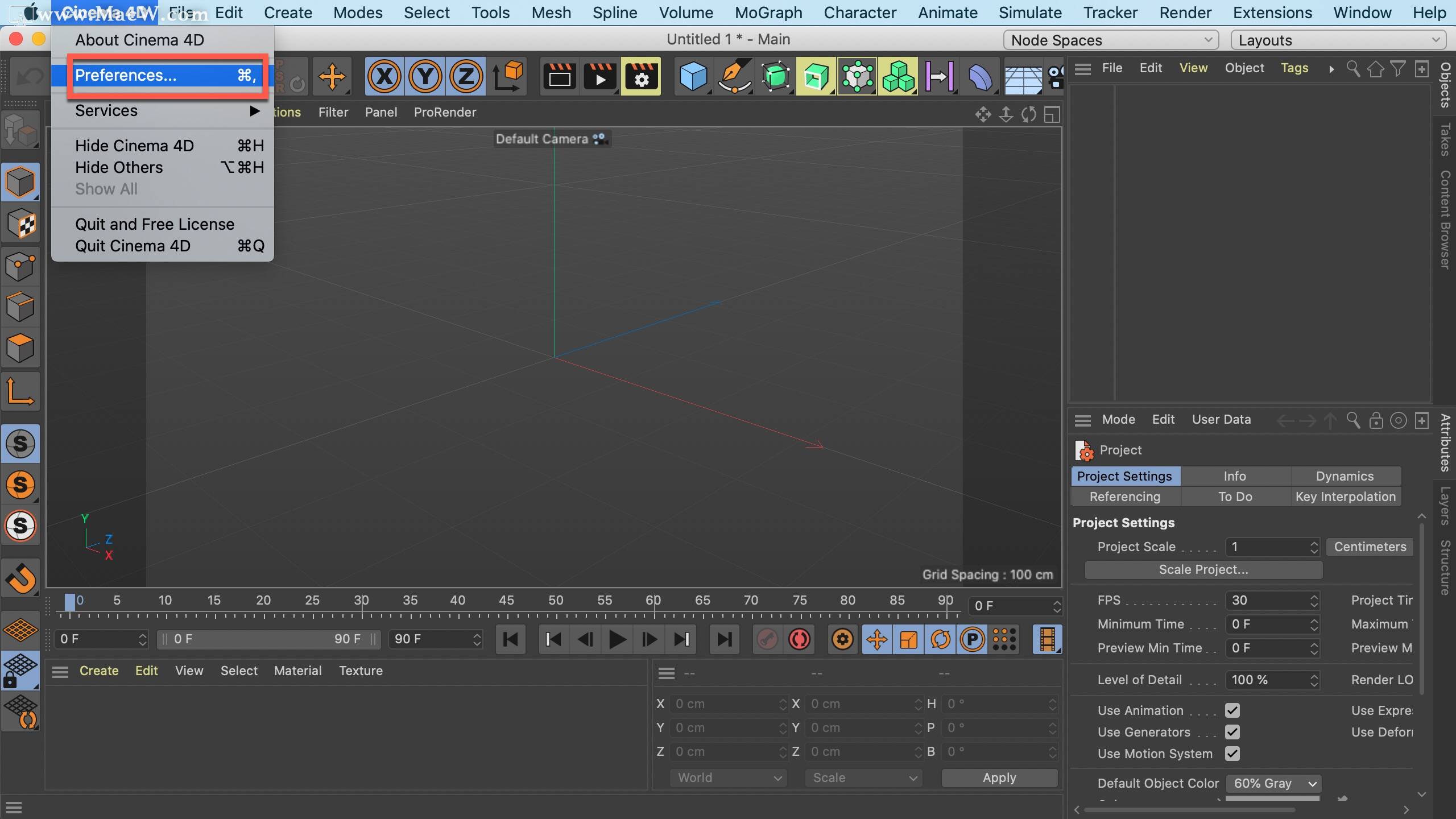Open Node Spaces dropdown
The height and width of the screenshot is (819, 1456).
point(1111,40)
